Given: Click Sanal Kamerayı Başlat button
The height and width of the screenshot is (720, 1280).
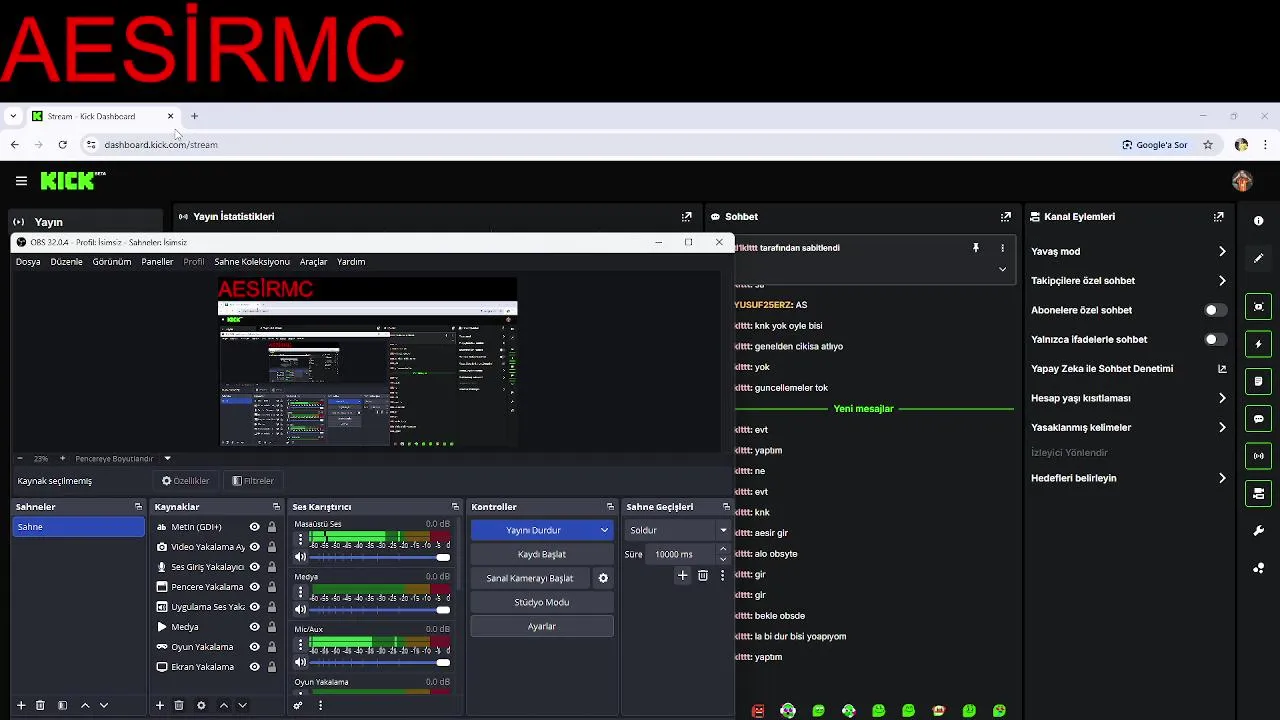Looking at the screenshot, I should (530, 578).
